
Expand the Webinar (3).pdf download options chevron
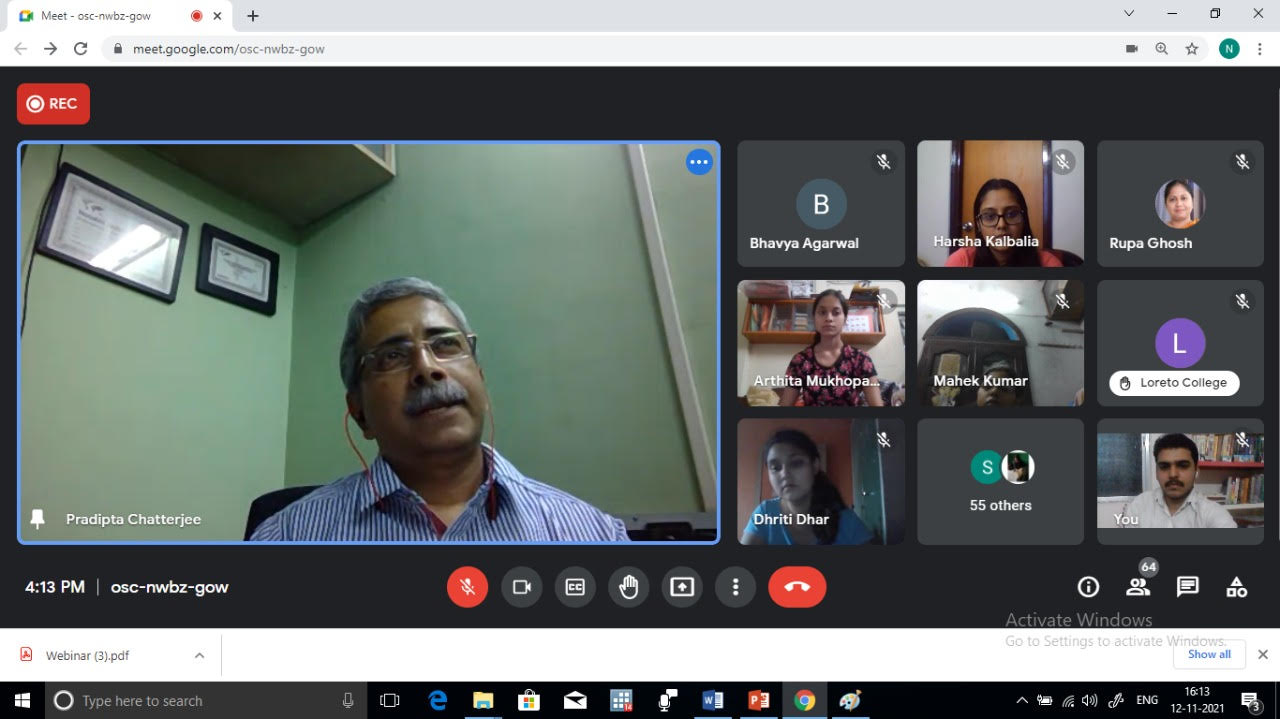point(199,656)
